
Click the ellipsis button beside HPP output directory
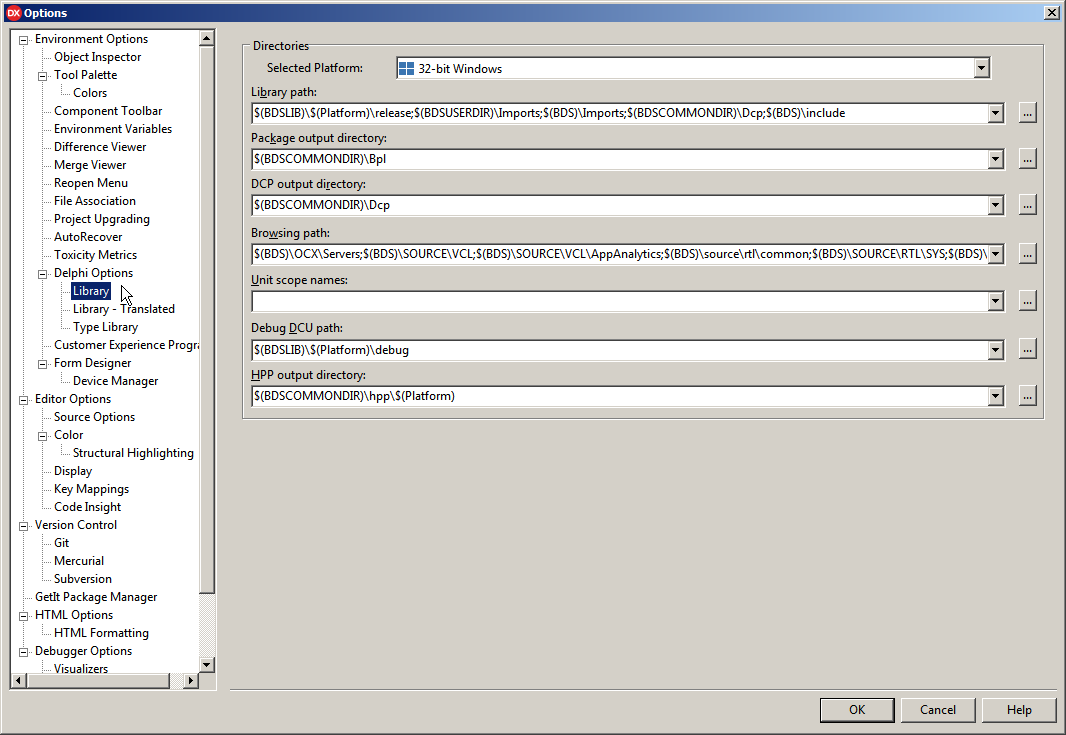click(x=1027, y=396)
